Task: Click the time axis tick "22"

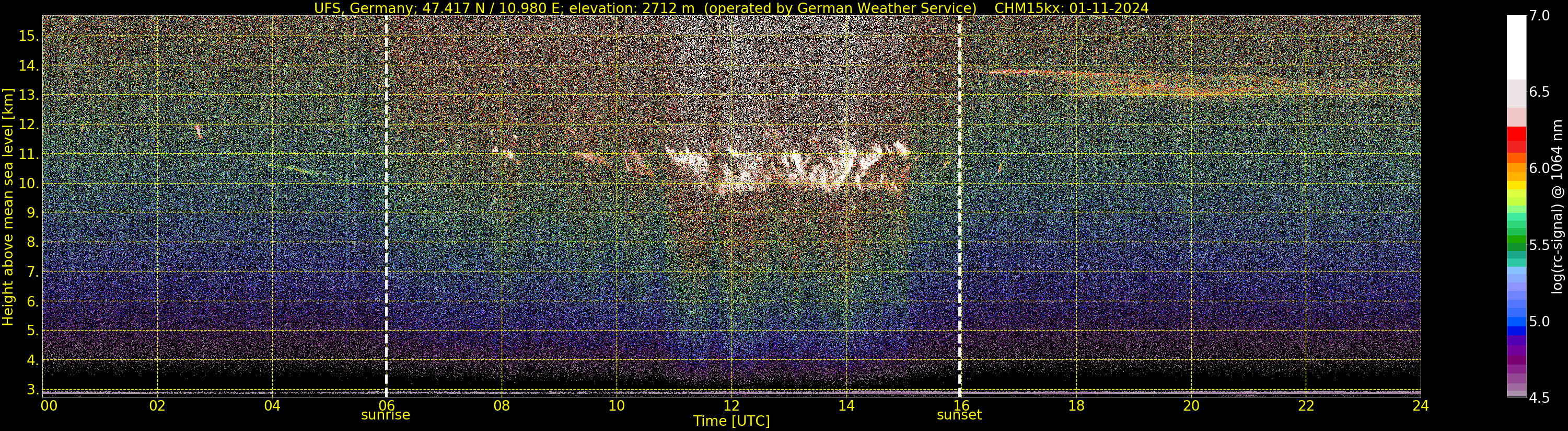Action: pos(1306,405)
